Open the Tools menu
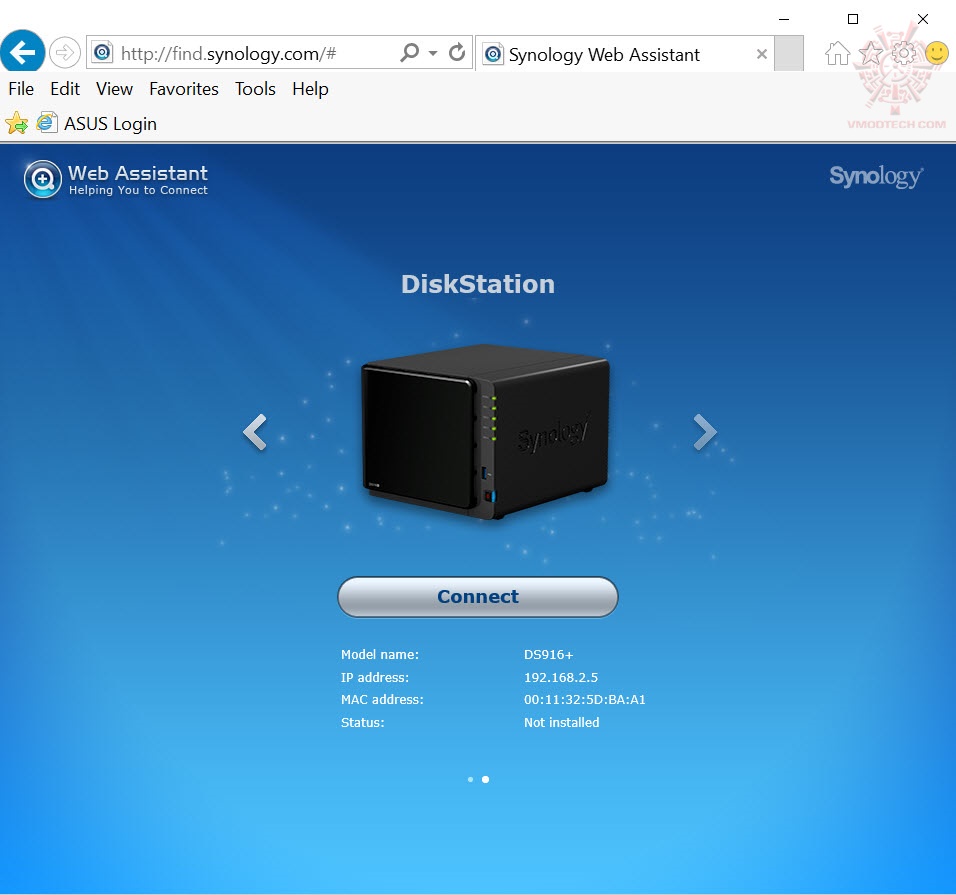The height and width of the screenshot is (895, 956). click(255, 89)
